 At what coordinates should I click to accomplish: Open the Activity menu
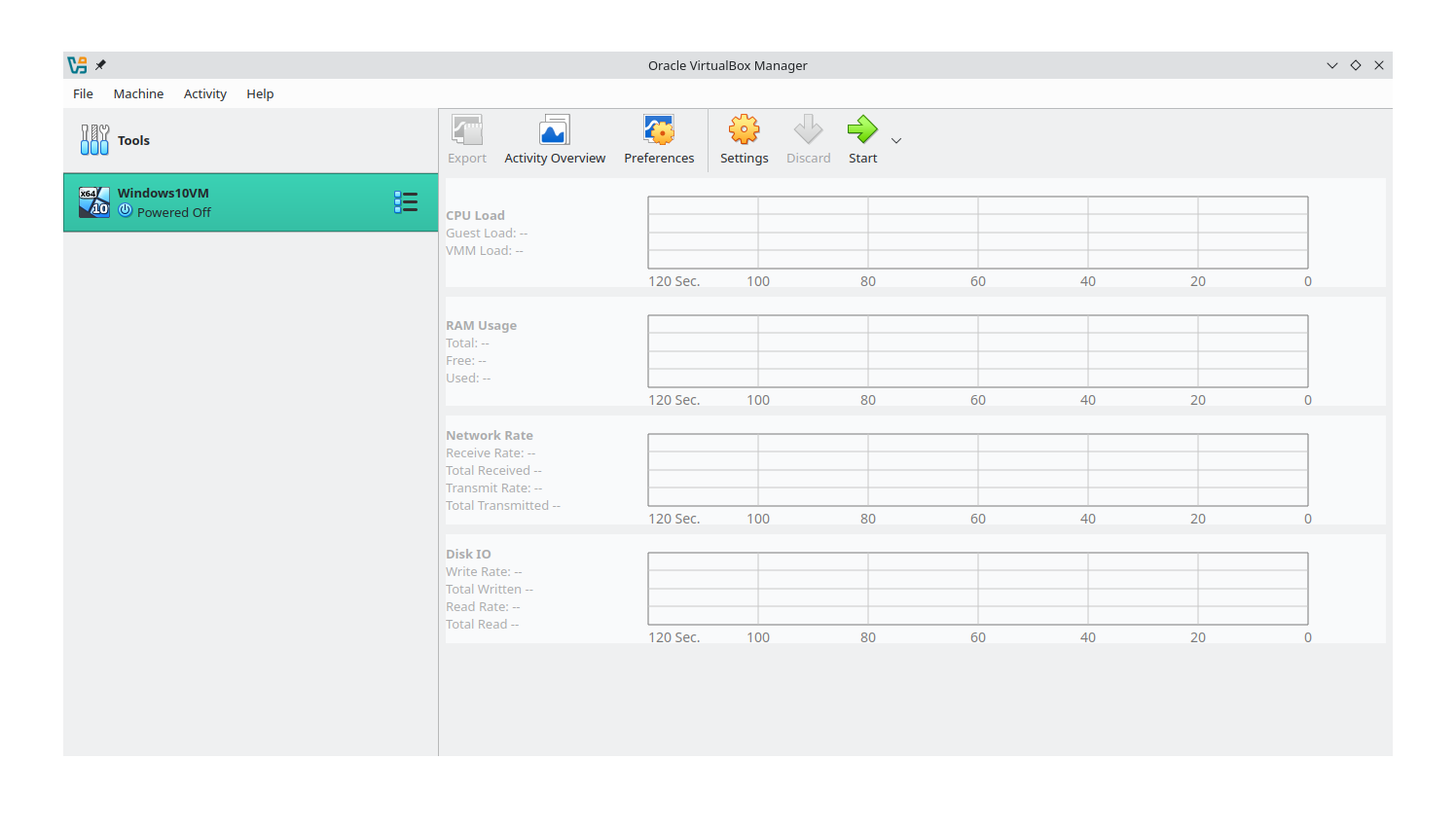click(x=205, y=93)
